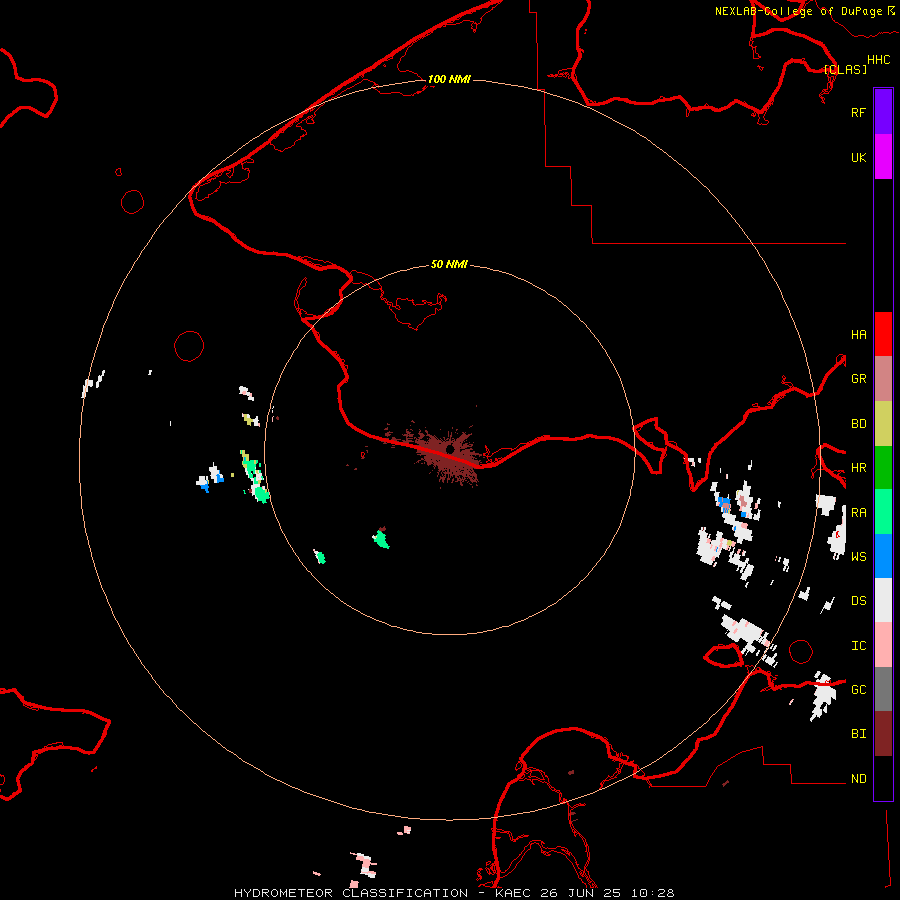Click the UK magenta legend swatch
Viewport: 900px width, 900px height.
pyautogui.click(x=883, y=157)
